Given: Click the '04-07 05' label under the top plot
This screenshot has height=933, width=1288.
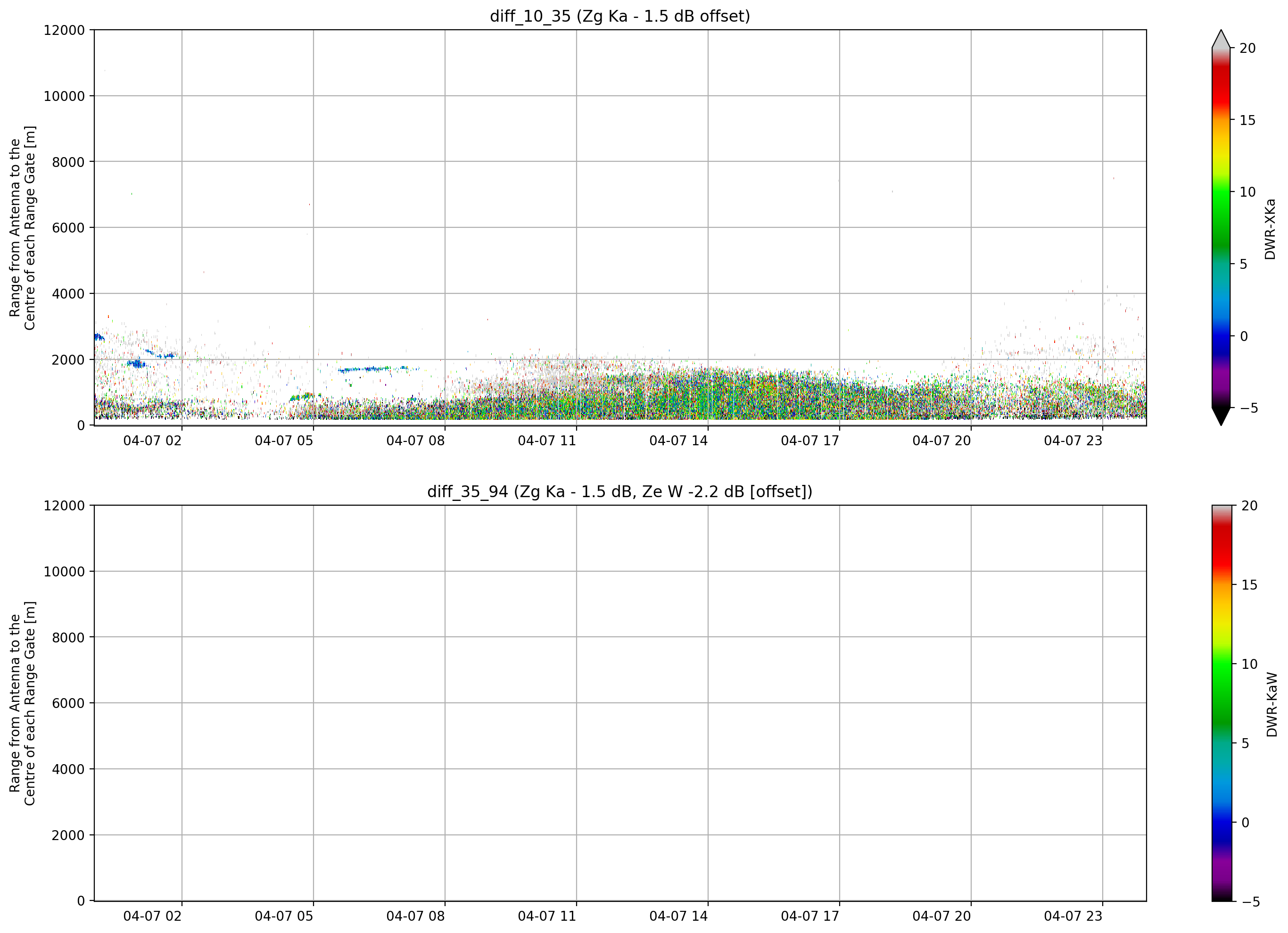Looking at the screenshot, I should [284, 441].
